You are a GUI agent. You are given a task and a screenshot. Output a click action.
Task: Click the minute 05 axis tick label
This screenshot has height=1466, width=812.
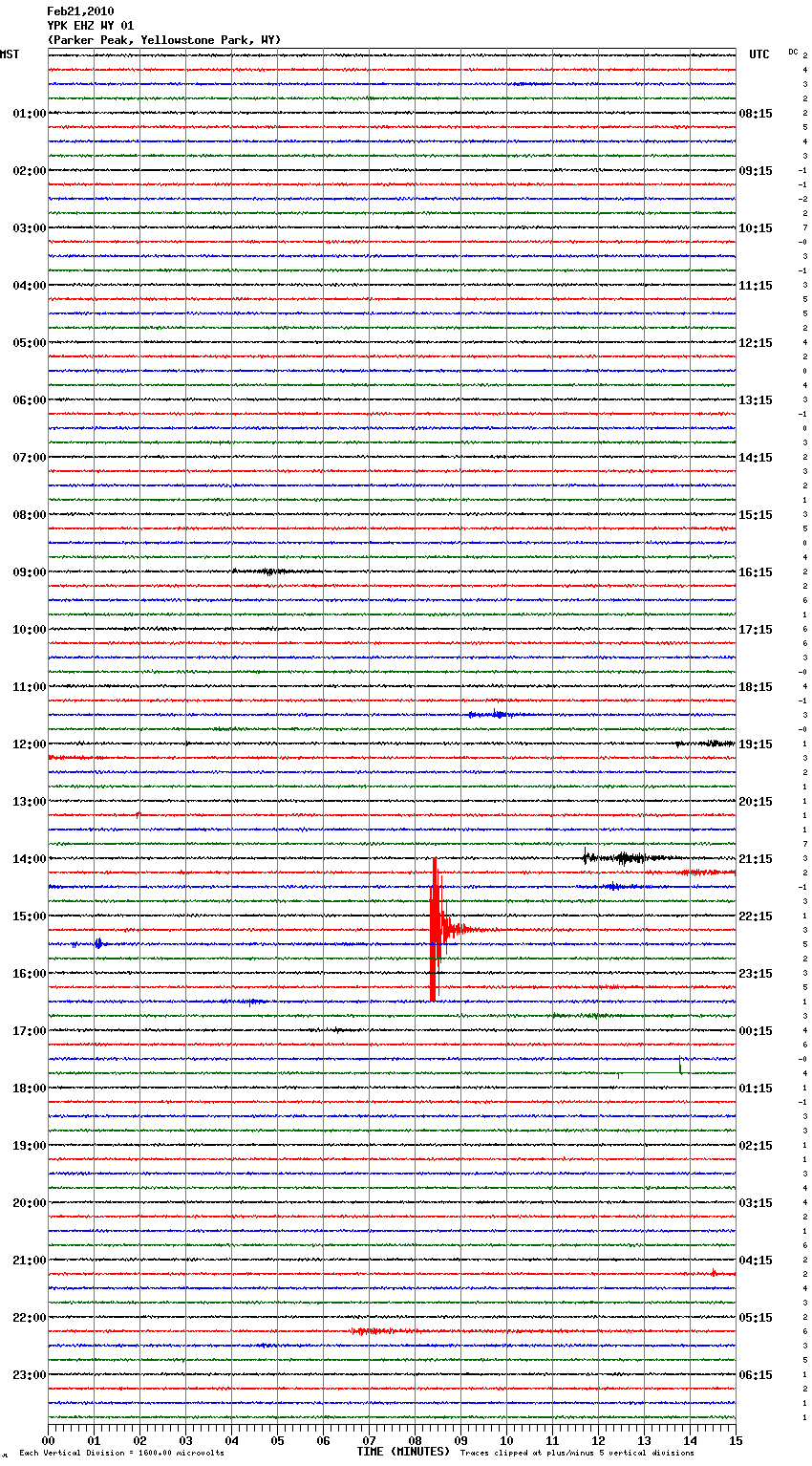278,1440
